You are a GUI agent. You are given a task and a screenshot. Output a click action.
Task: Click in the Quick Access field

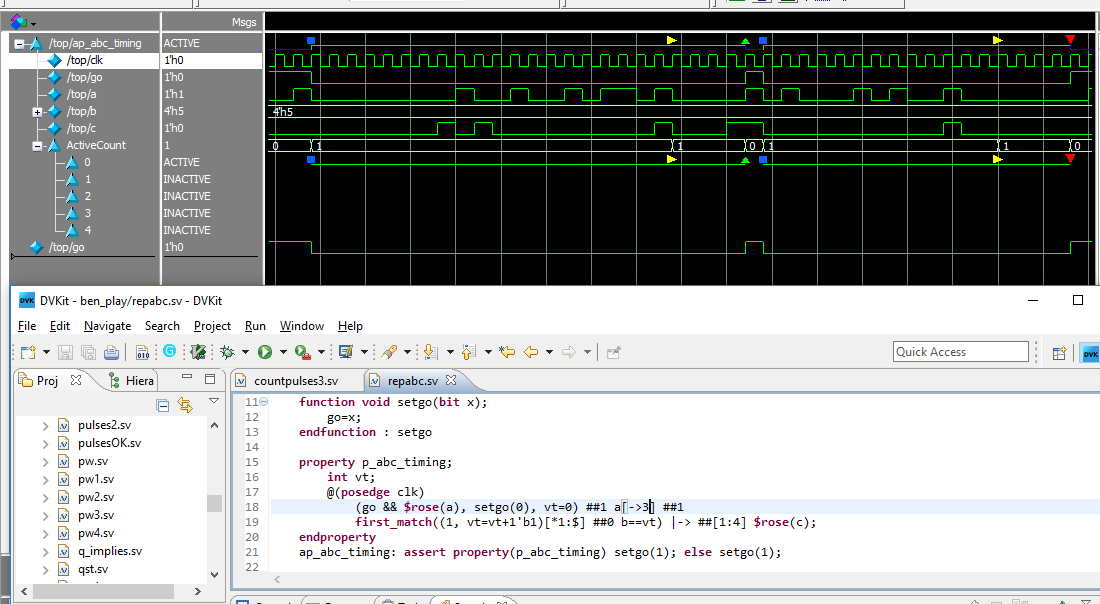(960, 351)
